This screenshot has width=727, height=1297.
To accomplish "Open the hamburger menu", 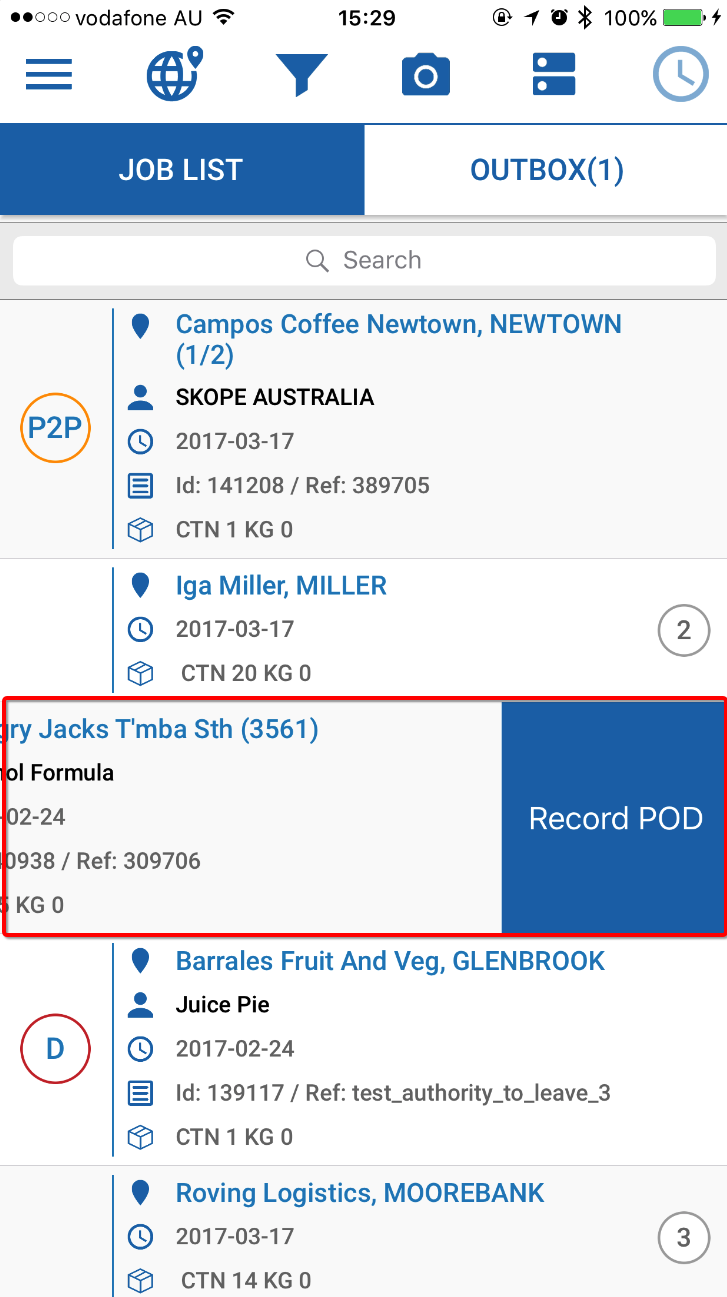I will tap(49, 75).
